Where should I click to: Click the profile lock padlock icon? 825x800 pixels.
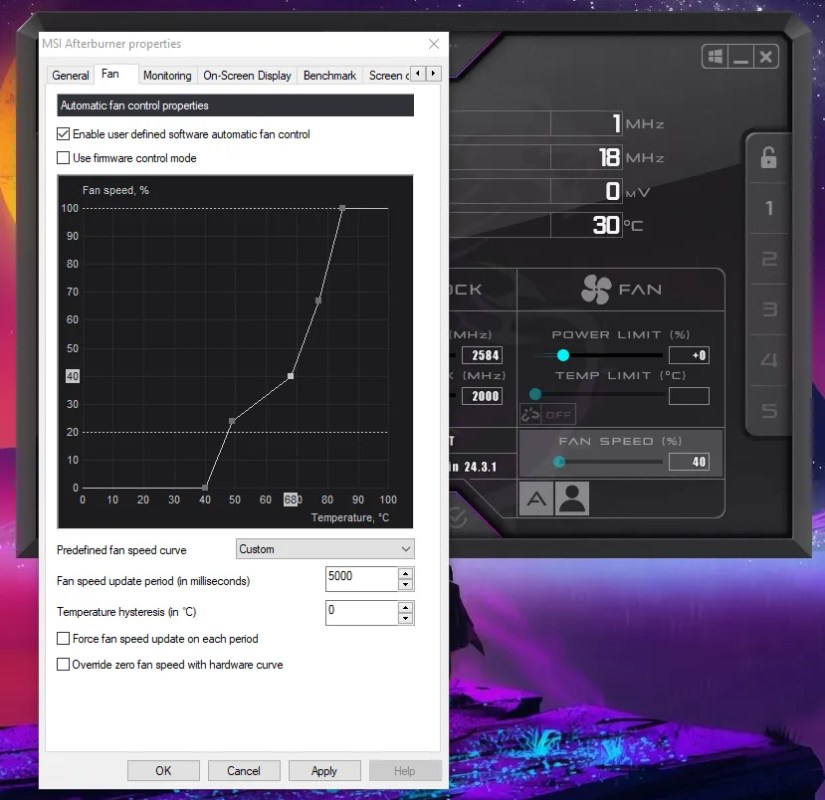pos(769,157)
